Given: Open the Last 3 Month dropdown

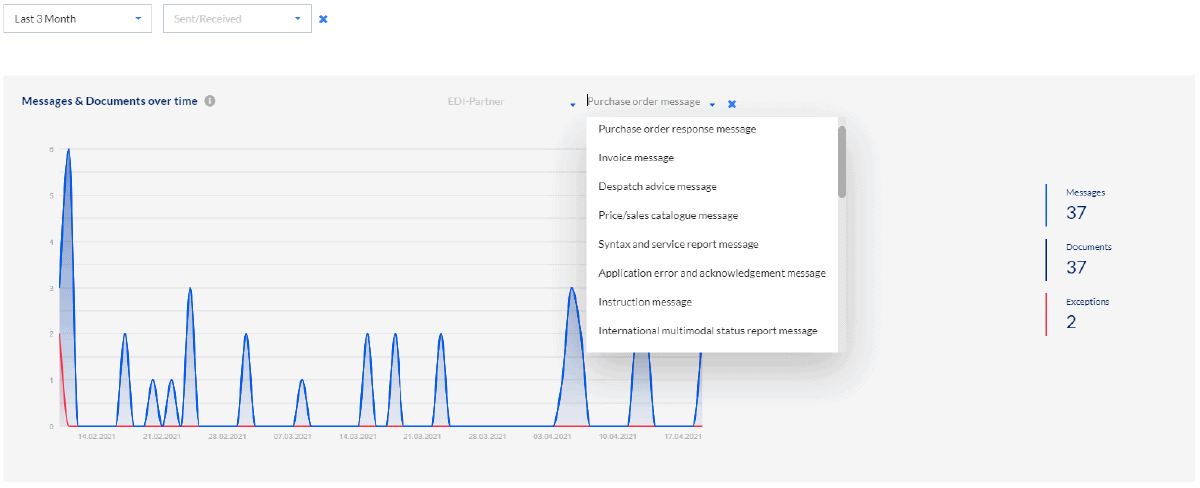Looking at the screenshot, I should coord(78,19).
